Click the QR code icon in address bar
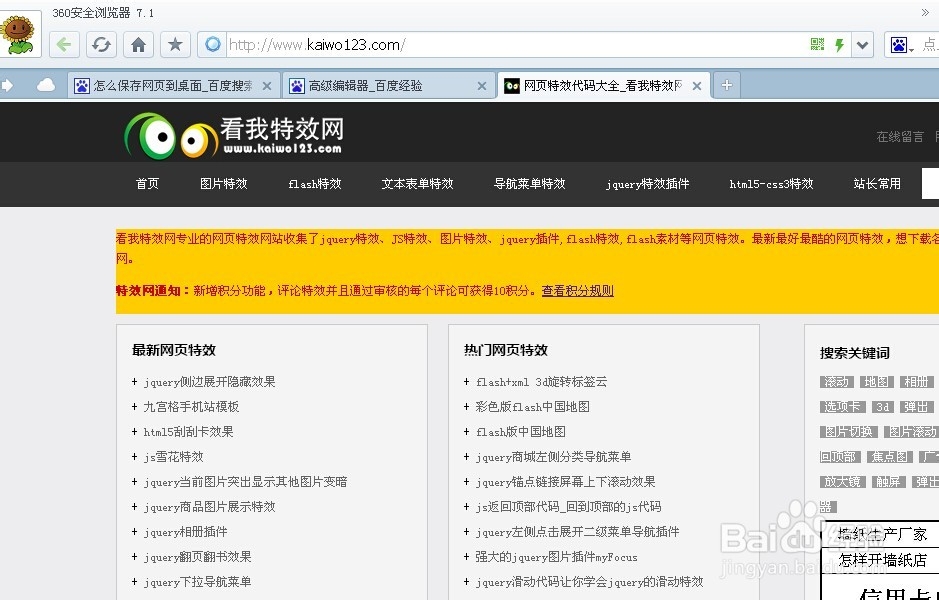This screenshot has width=939, height=600. (816, 44)
